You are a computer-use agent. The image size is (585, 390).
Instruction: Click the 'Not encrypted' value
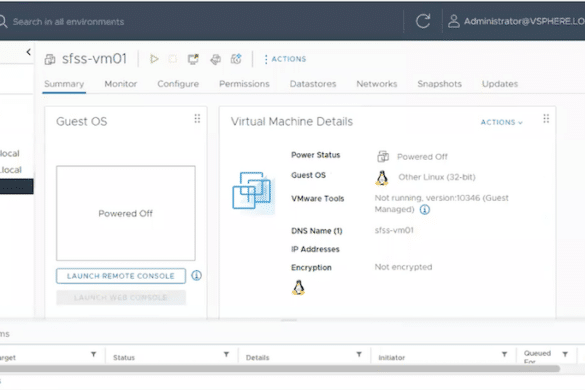(x=403, y=267)
